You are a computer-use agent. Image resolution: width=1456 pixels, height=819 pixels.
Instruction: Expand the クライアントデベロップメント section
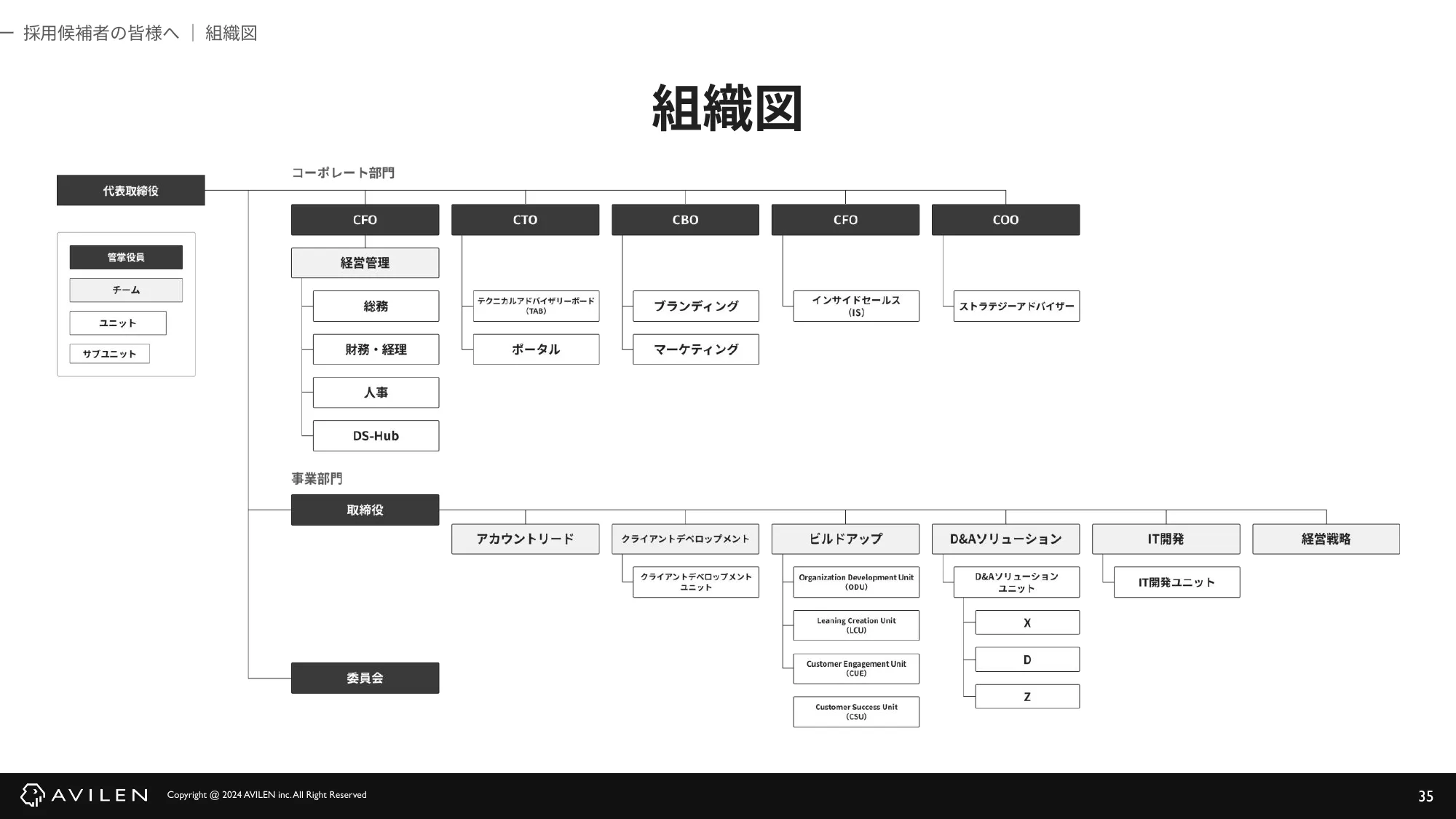coord(685,539)
